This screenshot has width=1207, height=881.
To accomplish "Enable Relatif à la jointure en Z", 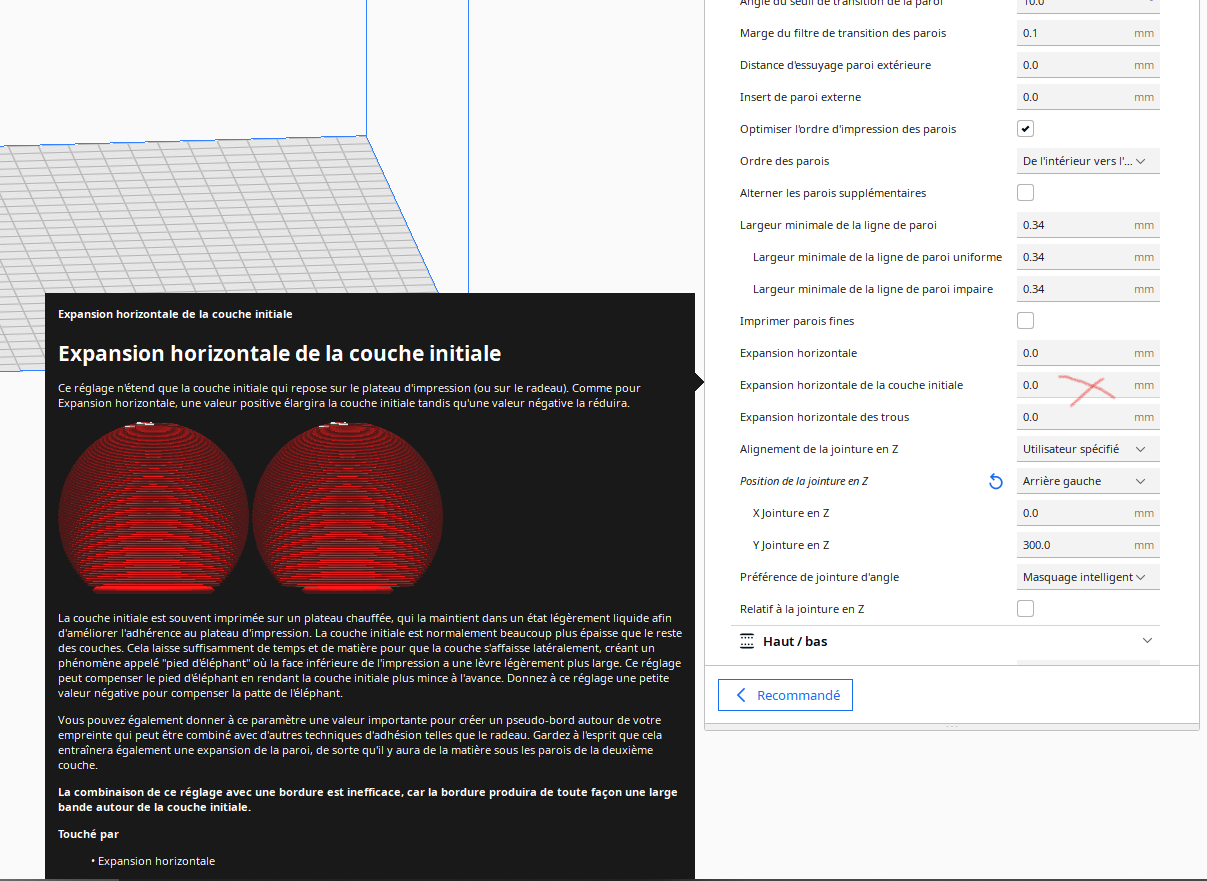I will (1025, 609).
